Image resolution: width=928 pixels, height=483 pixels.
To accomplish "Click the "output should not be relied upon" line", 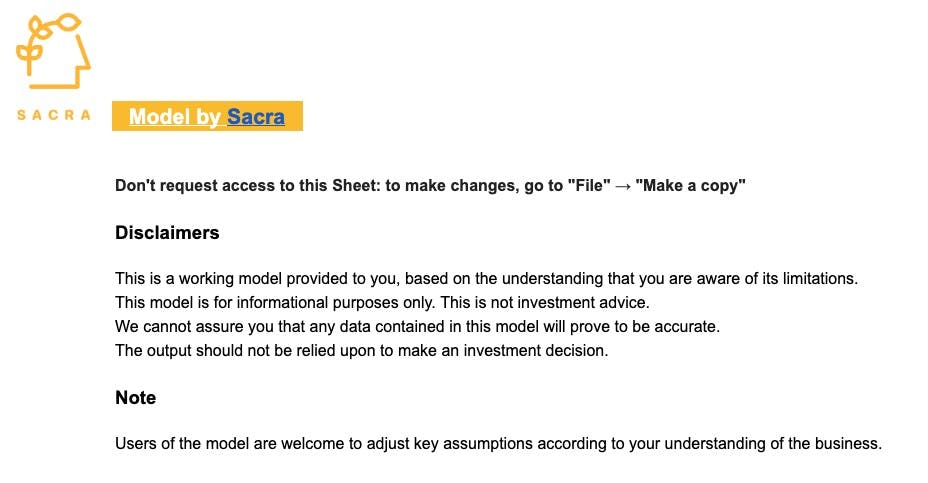I will pos(362,350).
